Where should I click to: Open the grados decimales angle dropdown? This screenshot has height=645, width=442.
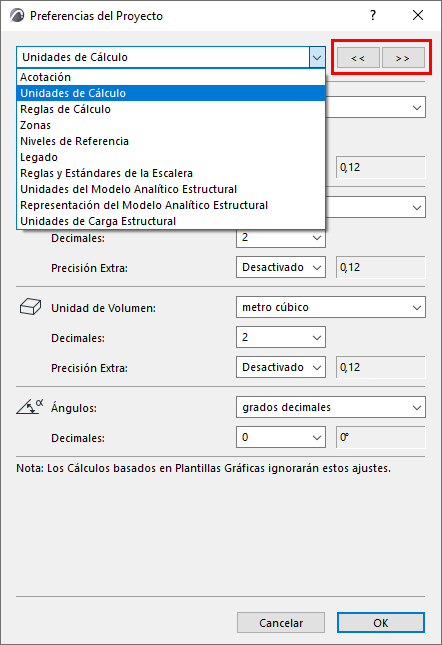tap(331, 407)
